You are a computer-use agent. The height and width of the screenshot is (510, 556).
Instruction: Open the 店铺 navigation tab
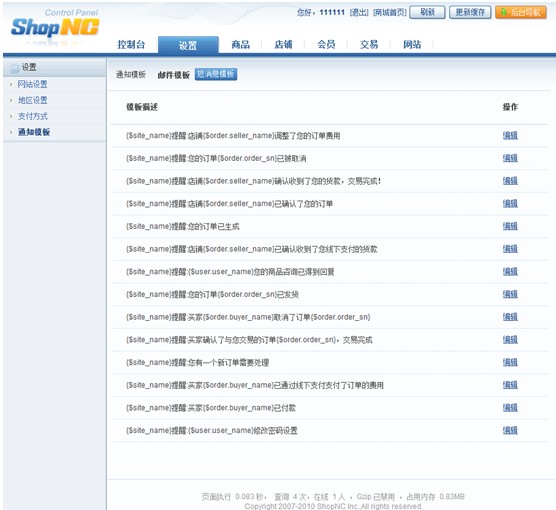coord(283,45)
